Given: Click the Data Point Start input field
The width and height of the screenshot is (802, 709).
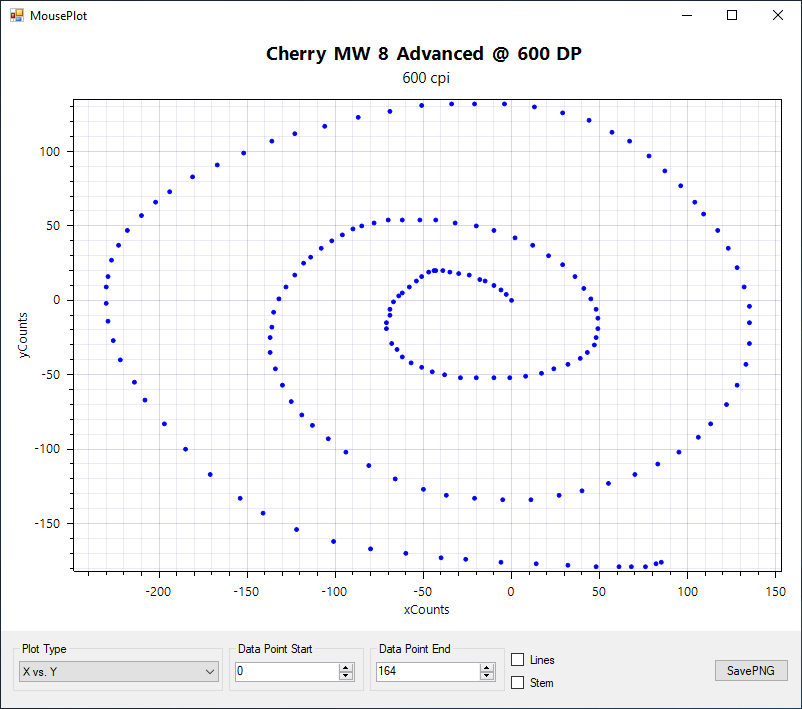Looking at the screenshot, I should (x=287, y=671).
